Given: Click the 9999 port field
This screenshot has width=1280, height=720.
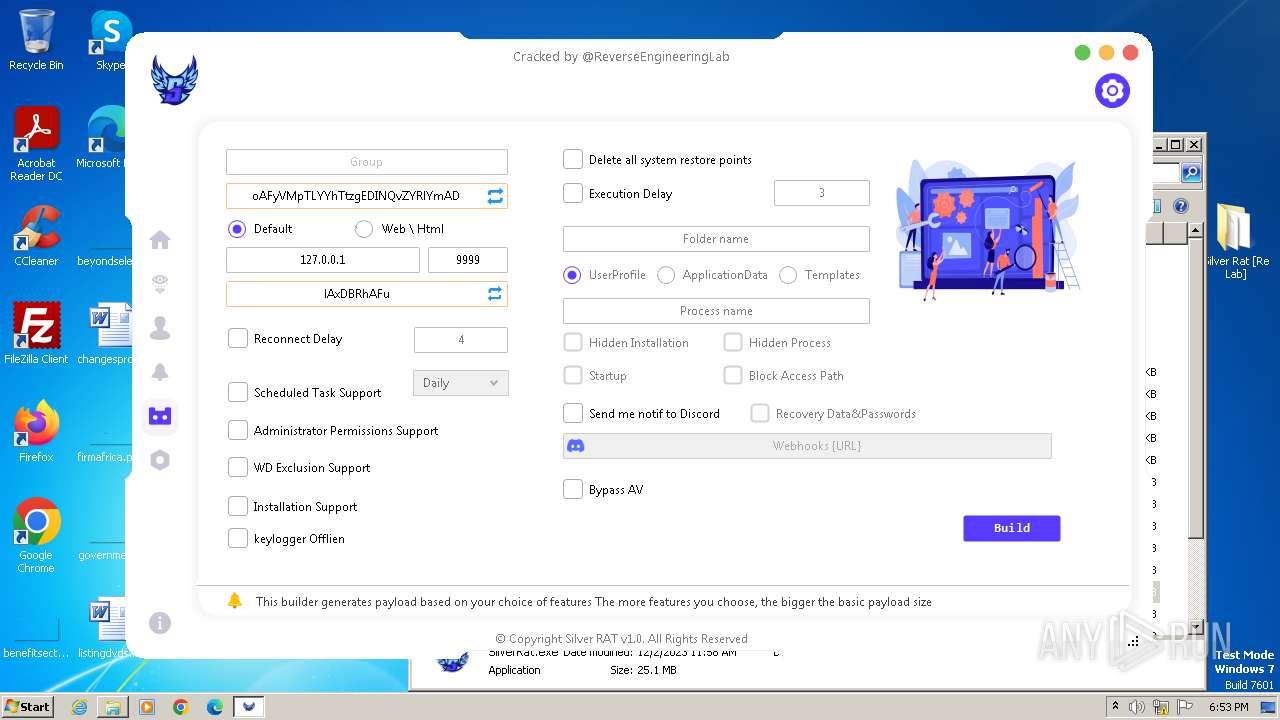Looking at the screenshot, I should (468, 260).
